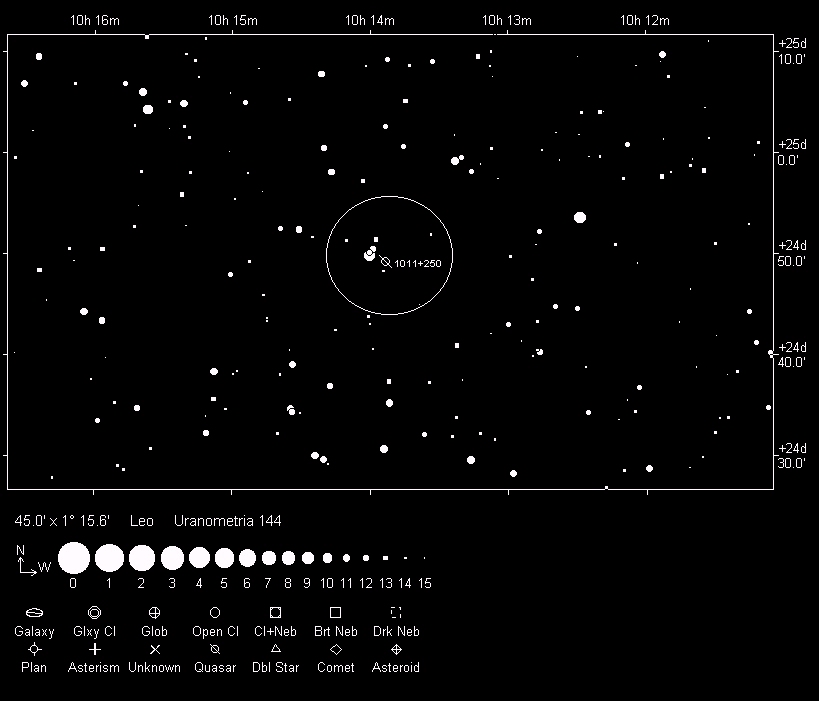
Task: Click the field size text 45.0' x 1° 15.6'
Action: [x=62, y=521]
